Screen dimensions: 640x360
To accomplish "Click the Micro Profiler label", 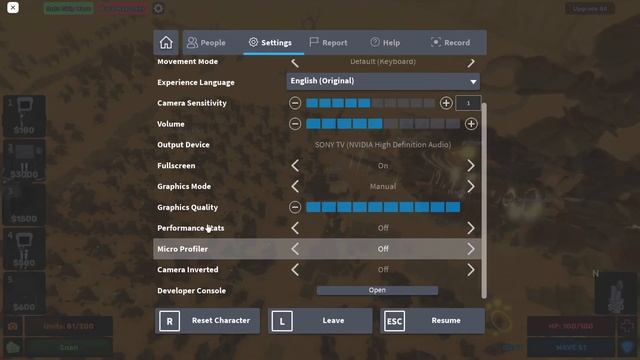I will pyautogui.click(x=182, y=249).
